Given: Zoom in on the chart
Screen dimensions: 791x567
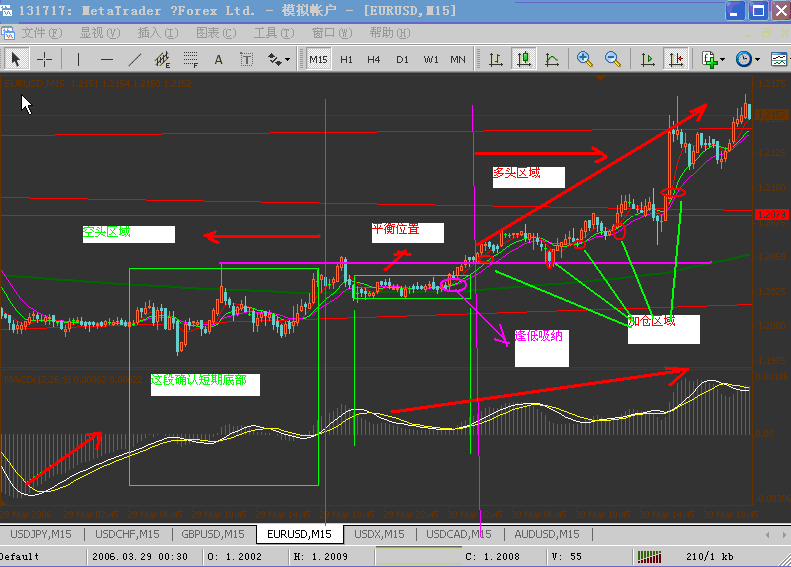Looking at the screenshot, I should (x=585, y=60).
